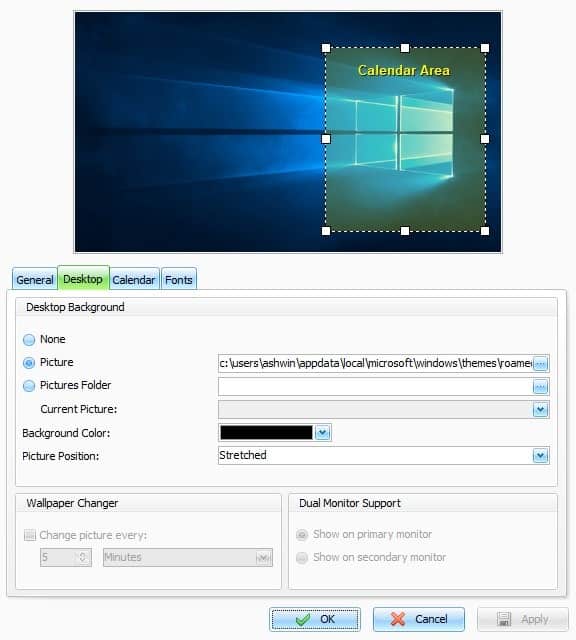Select the Desktop tab
The image size is (576, 640).
coord(83,278)
